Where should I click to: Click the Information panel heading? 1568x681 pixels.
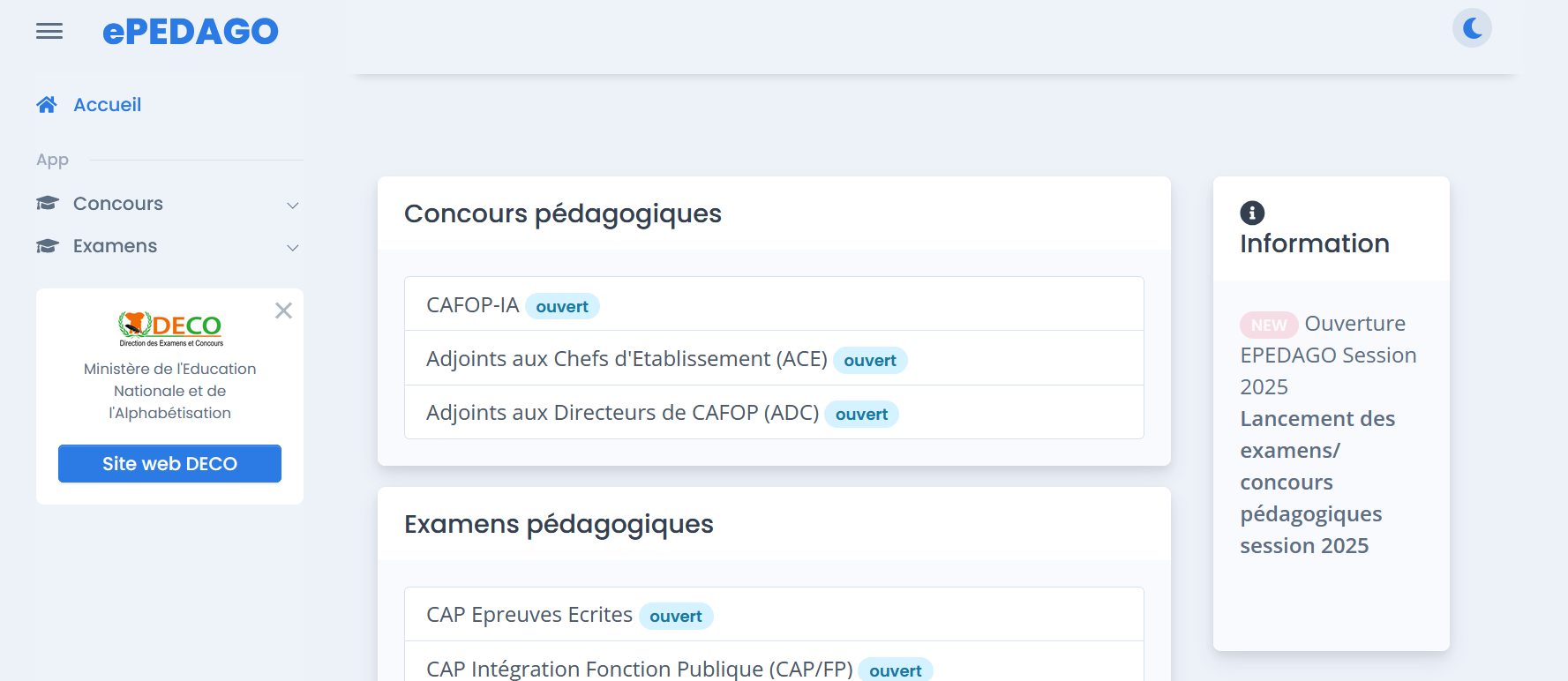(1315, 243)
